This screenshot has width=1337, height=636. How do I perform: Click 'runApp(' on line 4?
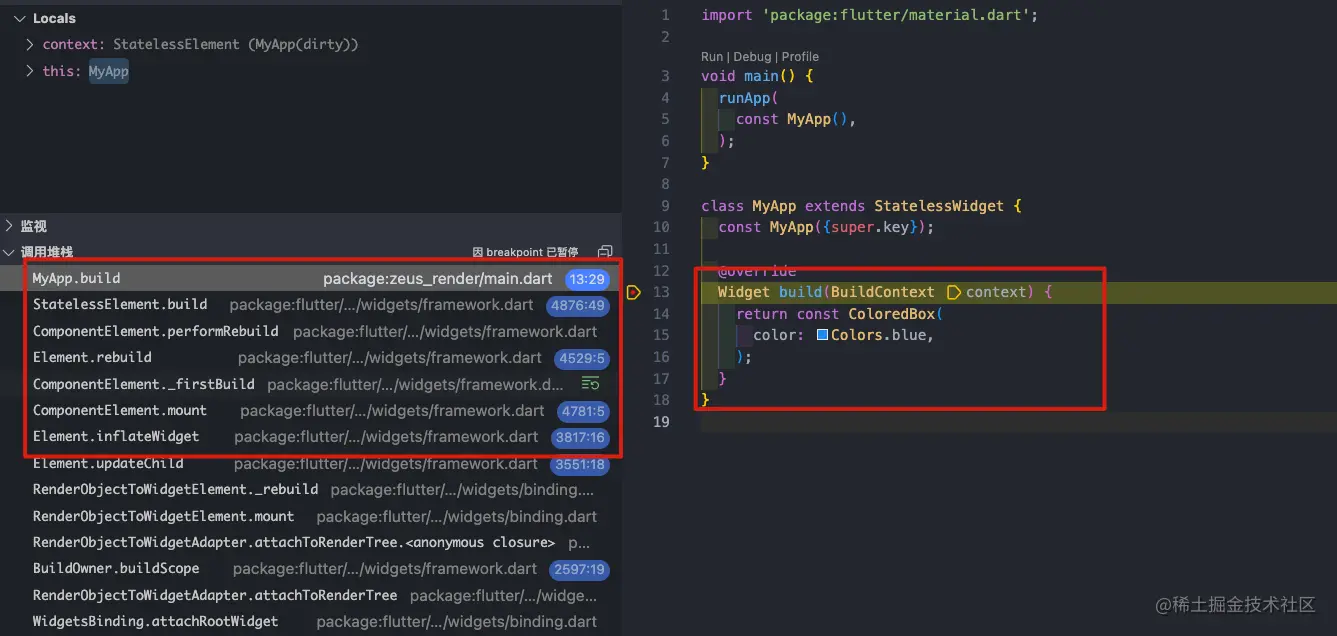[x=748, y=98]
